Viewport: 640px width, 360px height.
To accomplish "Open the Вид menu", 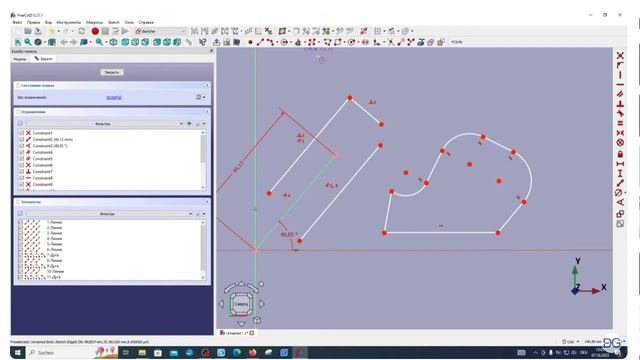I will [48, 22].
